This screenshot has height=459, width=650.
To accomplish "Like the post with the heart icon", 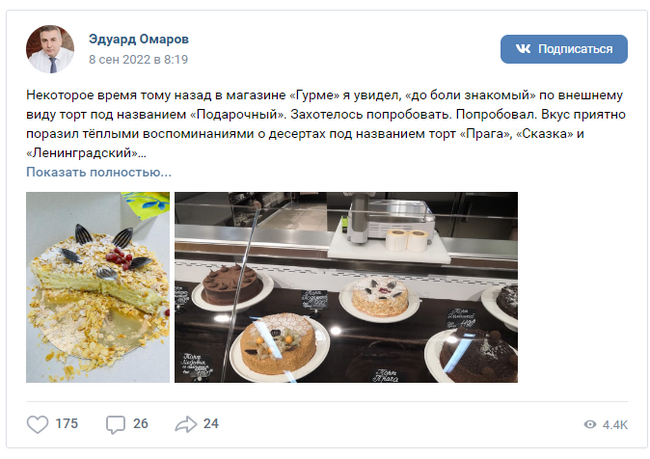I will pyautogui.click(x=37, y=424).
